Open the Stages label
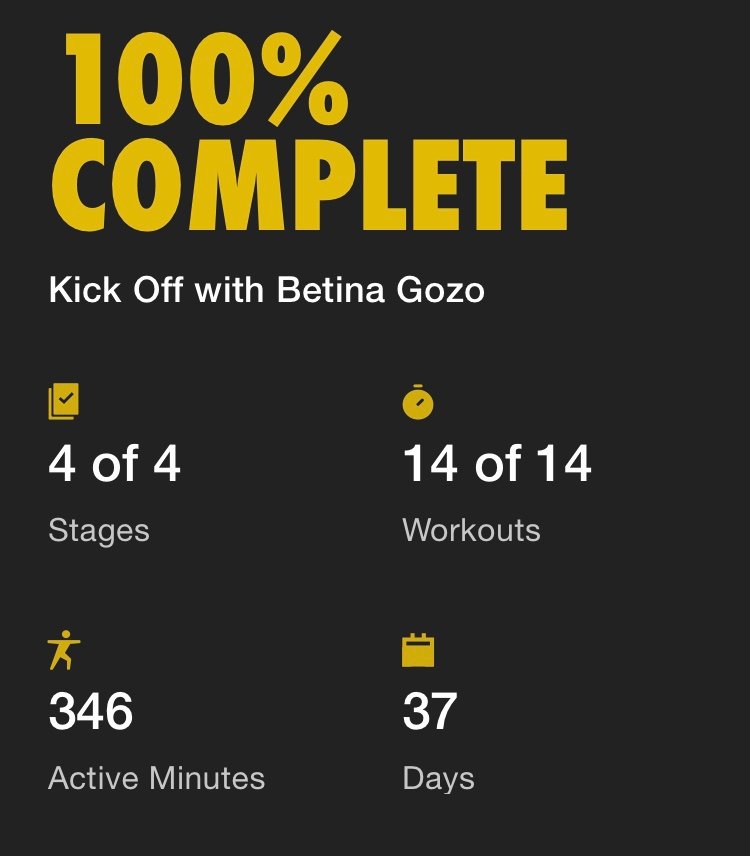This screenshot has height=856, width=750. tap(98, 529)
